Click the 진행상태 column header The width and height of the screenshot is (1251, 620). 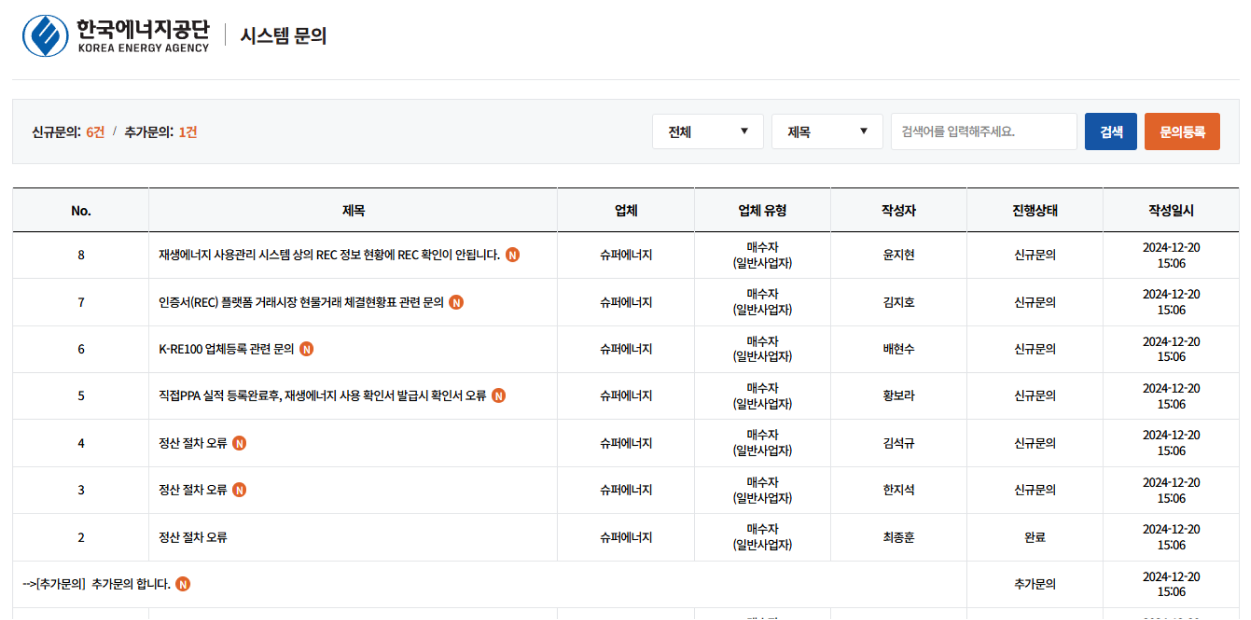(1034, 211)
